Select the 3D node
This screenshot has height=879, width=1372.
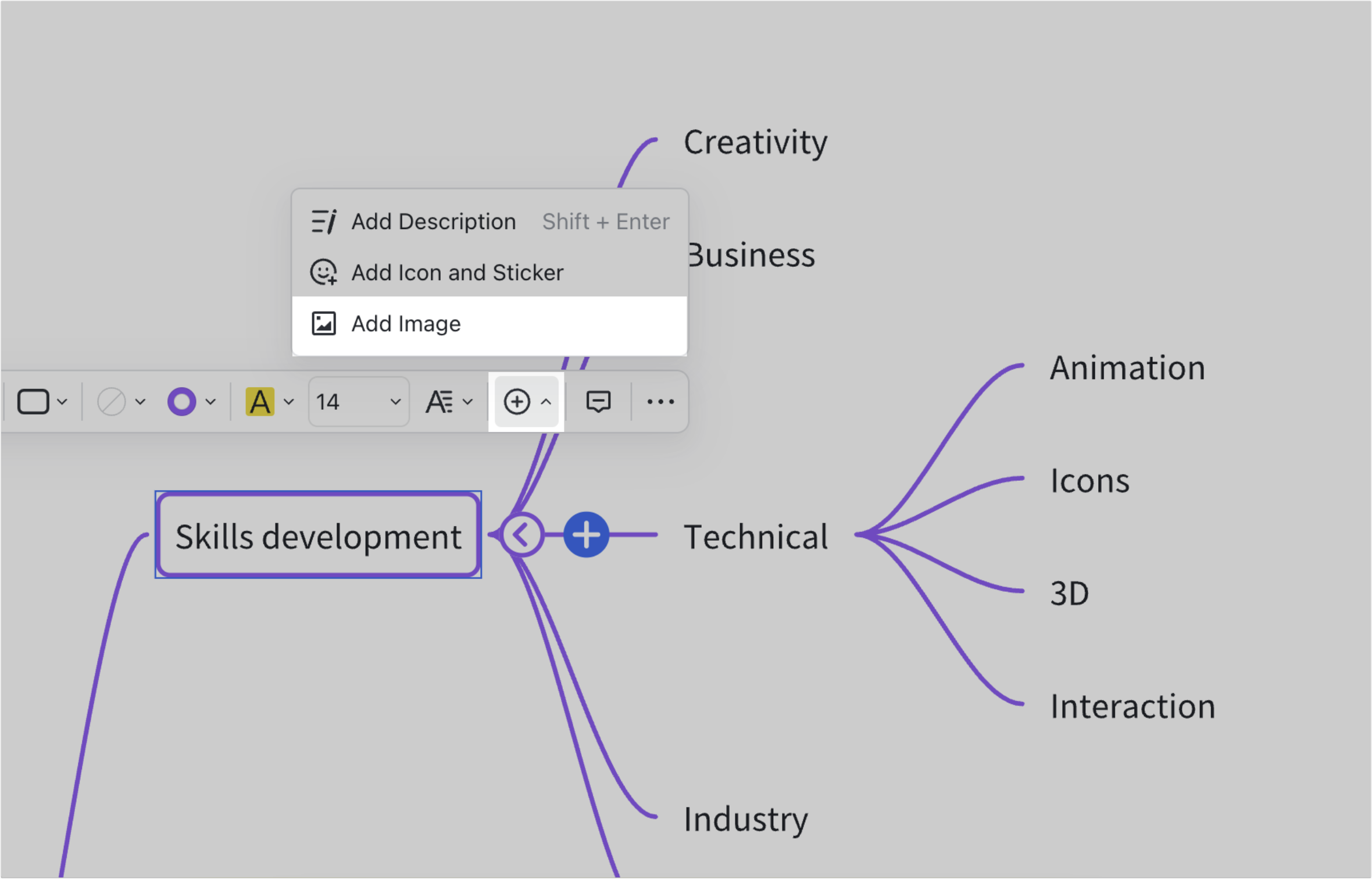click(1069, 594)
